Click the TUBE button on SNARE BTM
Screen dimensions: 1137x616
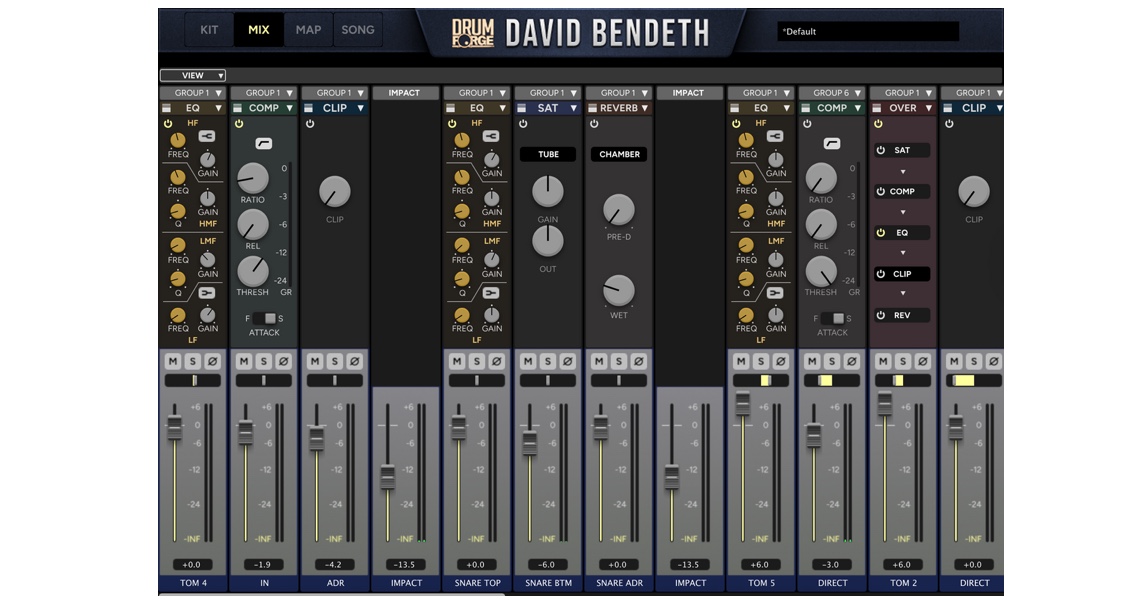click(546, 154)
